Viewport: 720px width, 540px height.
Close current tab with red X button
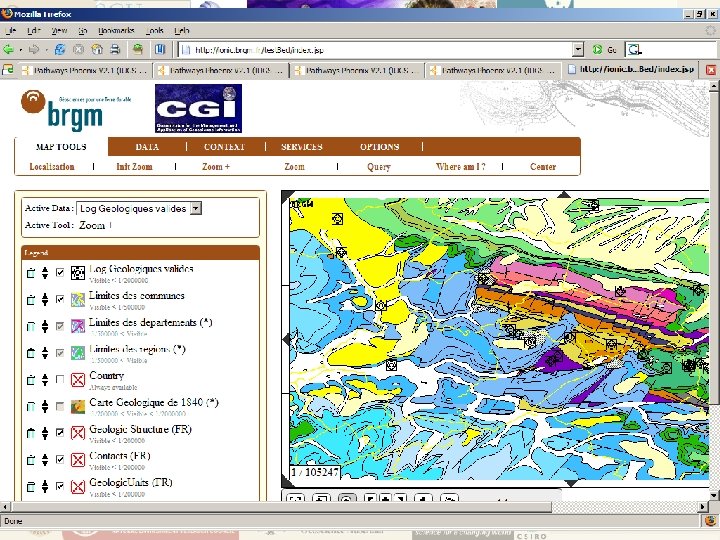[710, 70]
